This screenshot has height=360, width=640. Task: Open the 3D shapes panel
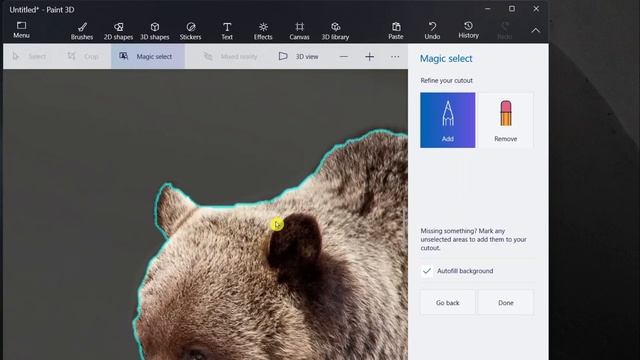[x=155, y=31]
